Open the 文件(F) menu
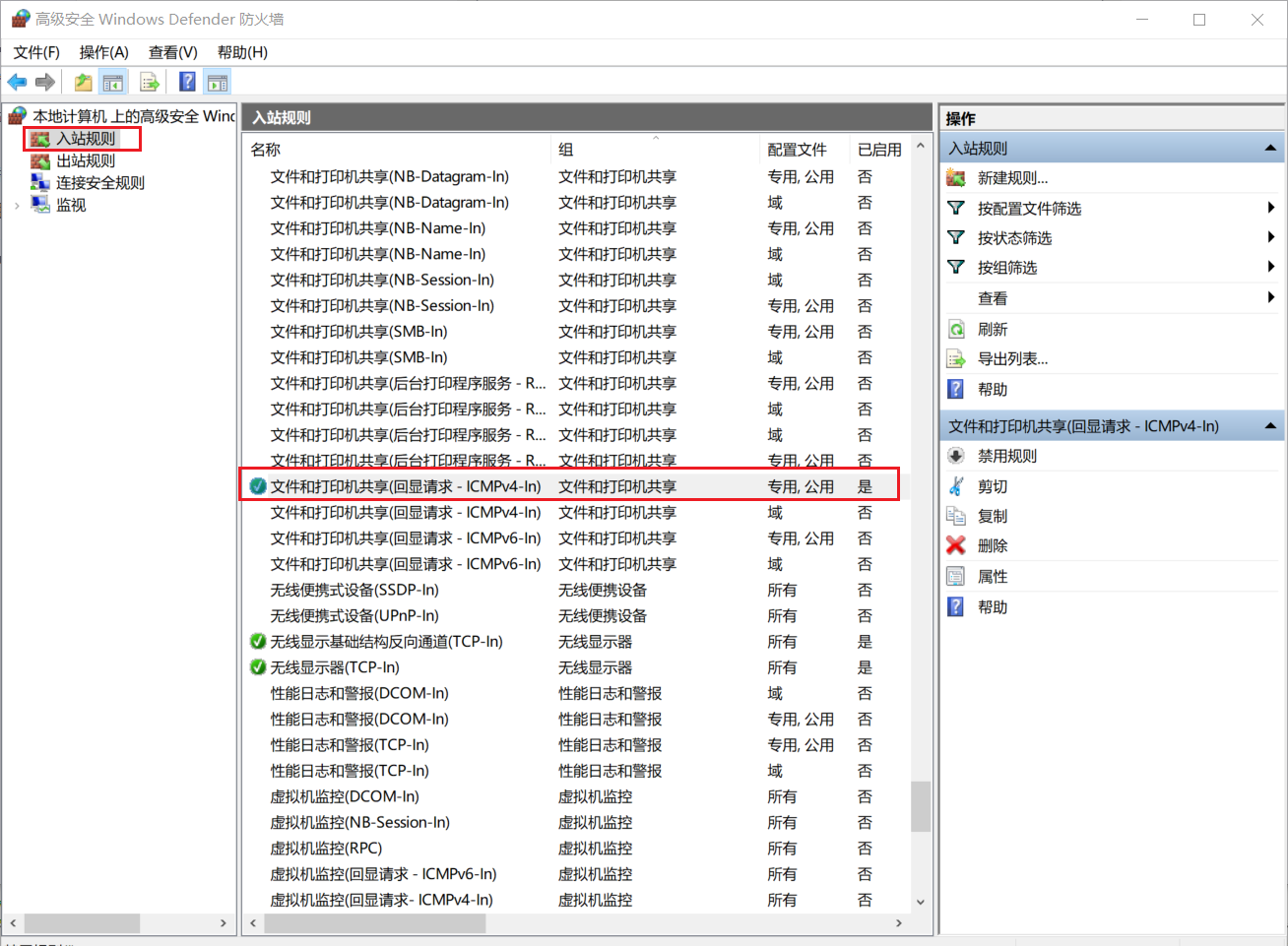Viewport: 1288px width, 946px height. (36, 52)
